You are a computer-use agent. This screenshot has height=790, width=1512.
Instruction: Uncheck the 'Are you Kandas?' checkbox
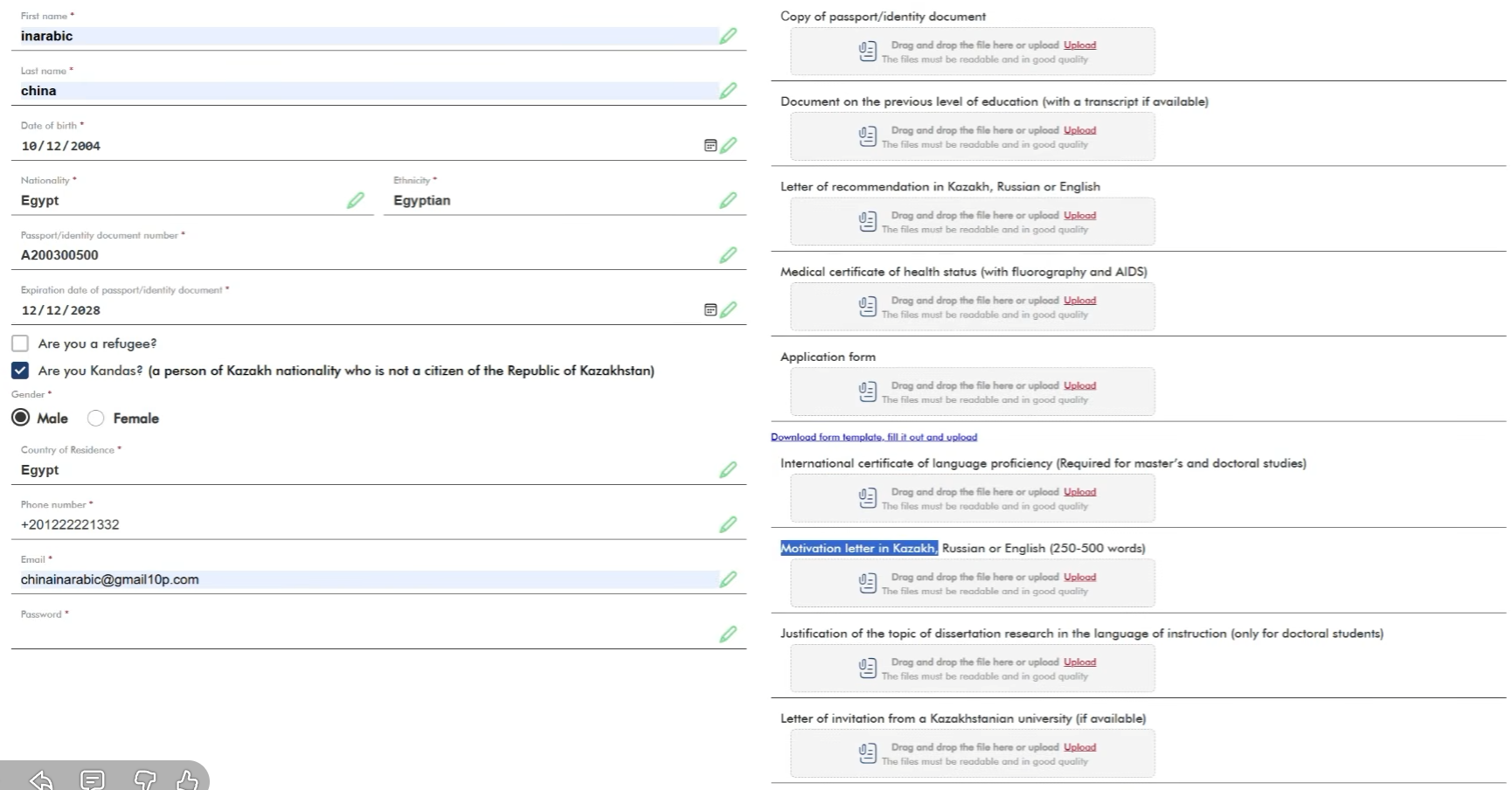click(x=20, y=371)
